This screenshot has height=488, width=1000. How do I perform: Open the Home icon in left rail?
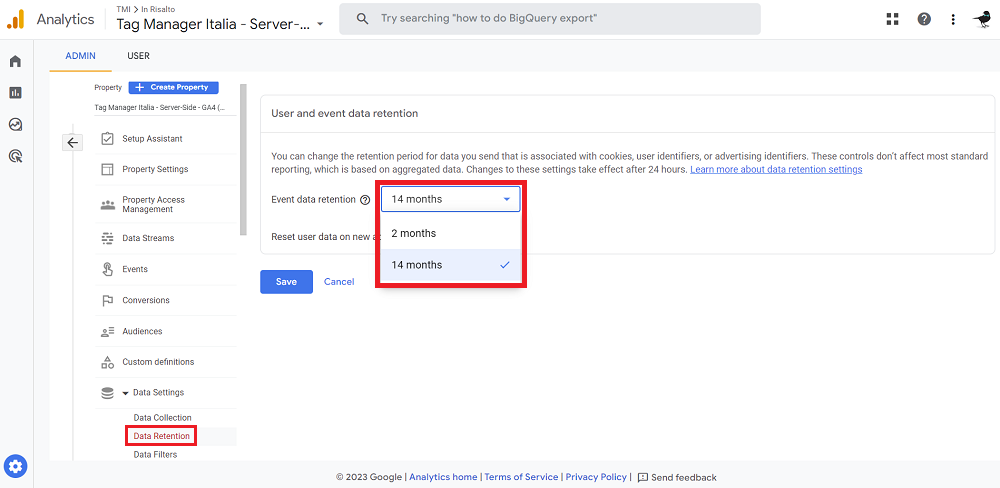15,61
